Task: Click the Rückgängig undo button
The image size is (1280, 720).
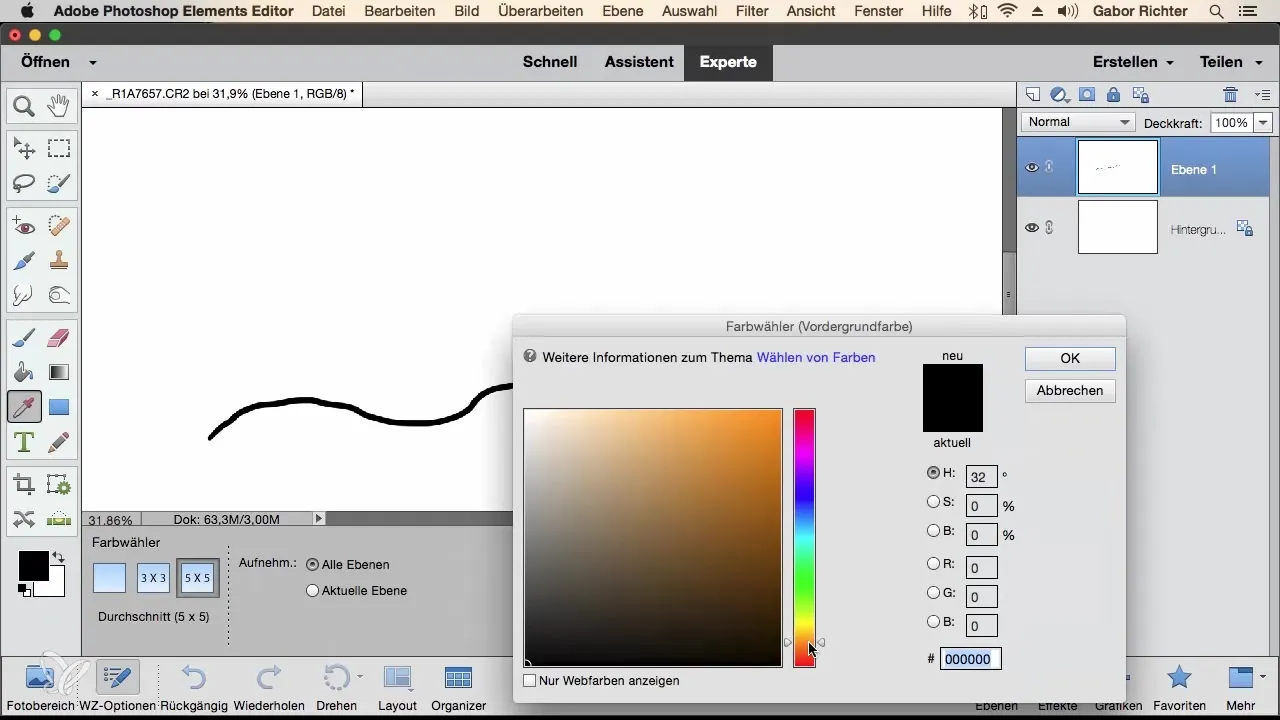Action: (193, 685)
